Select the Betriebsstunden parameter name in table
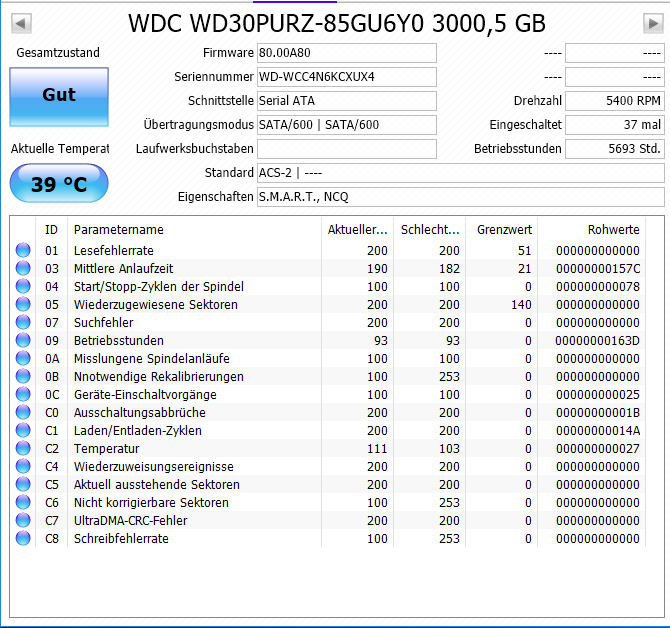 pos(119,340)
